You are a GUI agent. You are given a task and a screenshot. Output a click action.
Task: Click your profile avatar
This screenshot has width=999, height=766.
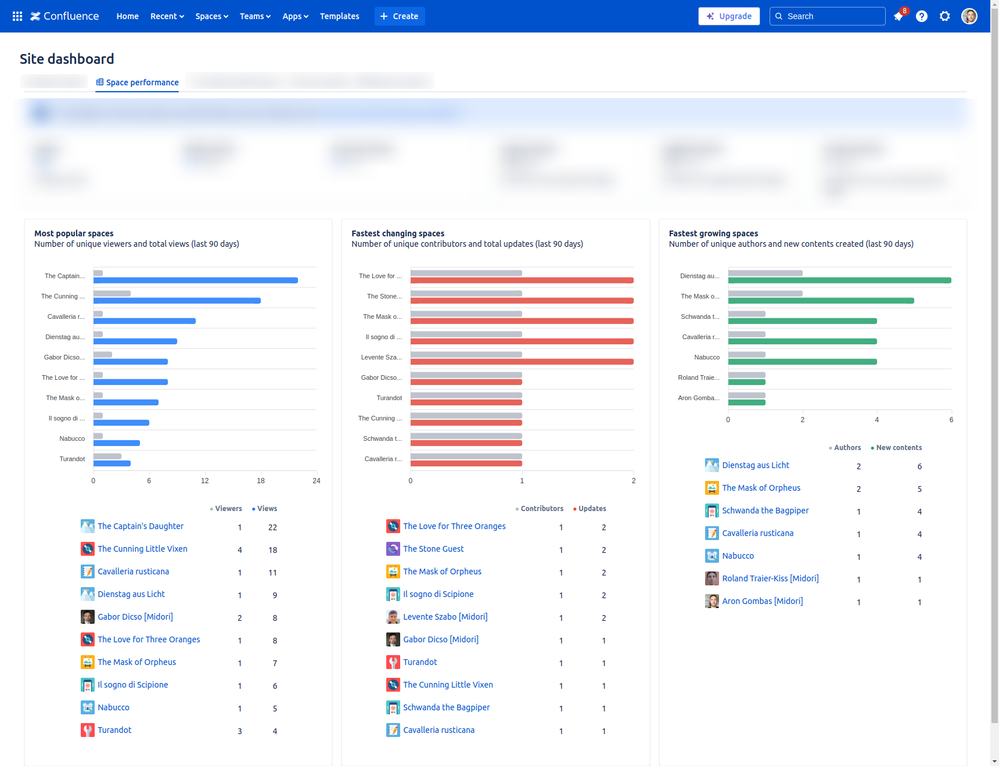click(x=968, y=16)
